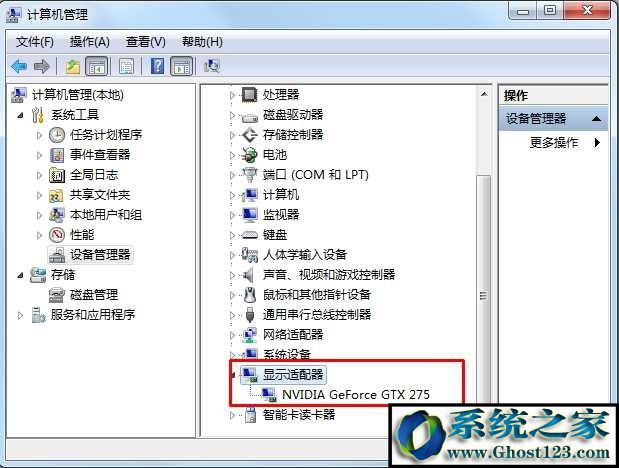Click the device list scrollbar up arrow

[484, 94]
